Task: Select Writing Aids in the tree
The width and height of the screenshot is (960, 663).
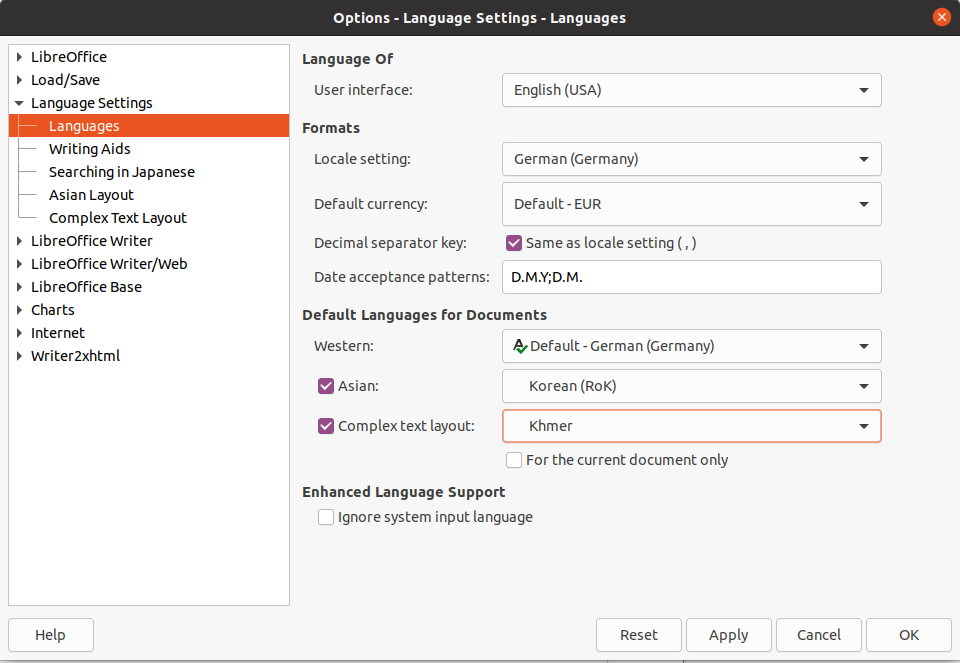Action: pyautogui.click(x=89, y=149)
